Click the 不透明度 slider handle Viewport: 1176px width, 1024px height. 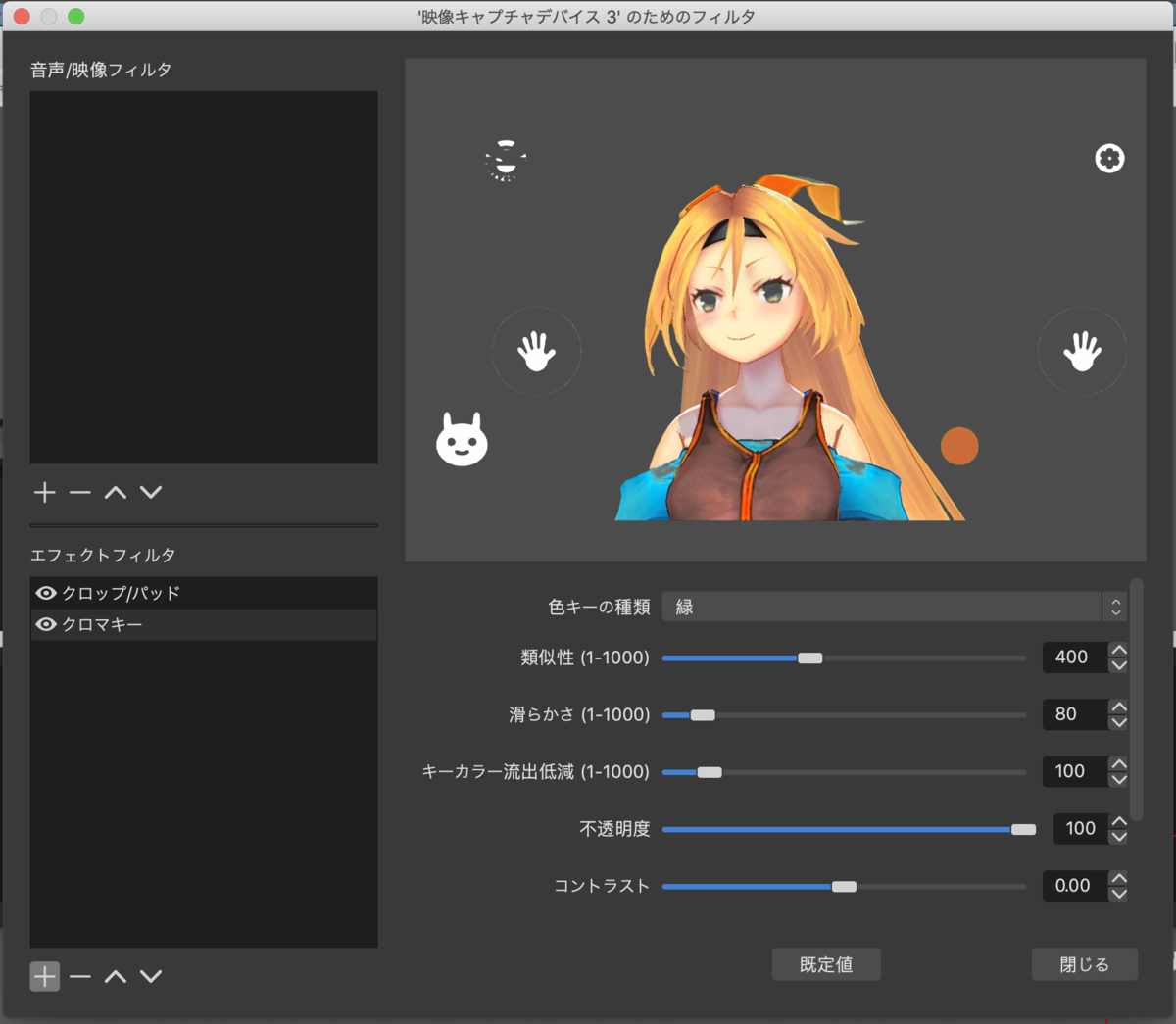point(1023,829)
